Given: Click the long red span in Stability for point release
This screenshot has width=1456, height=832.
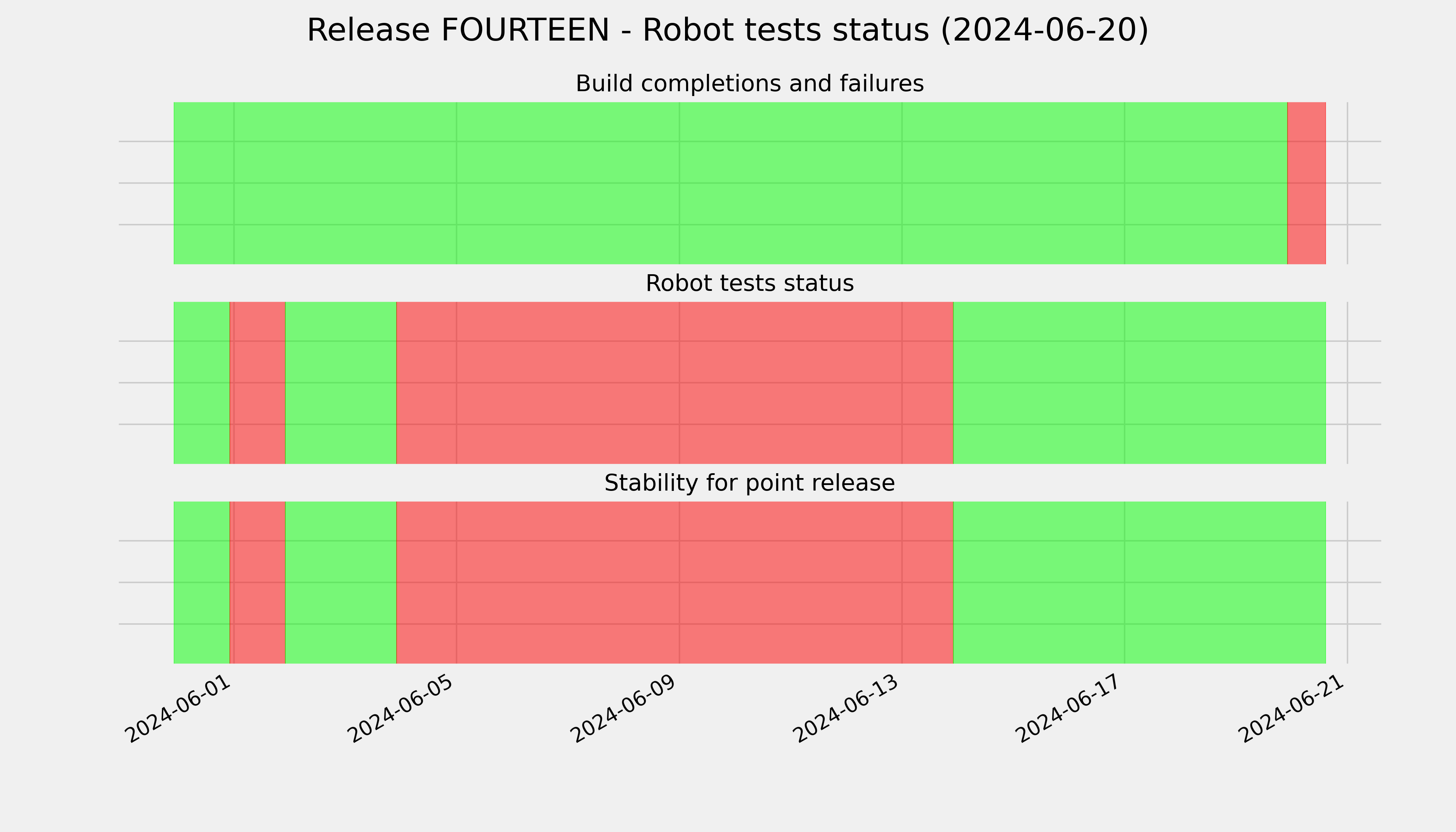Looking at the screenshot, I should click(675, 582).
